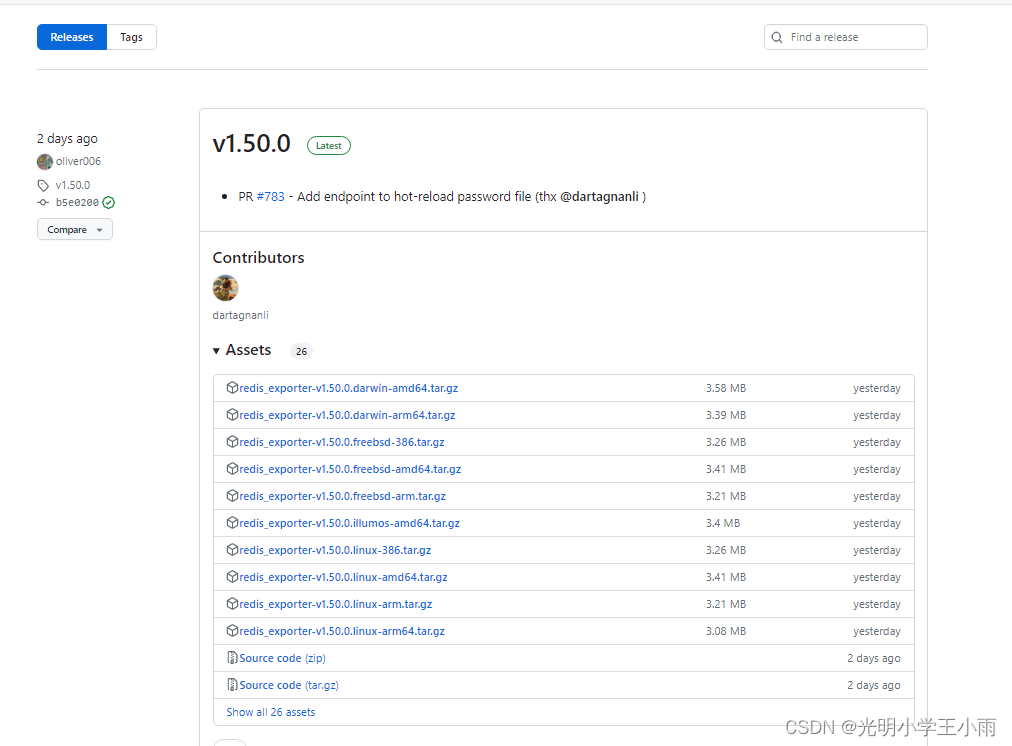Switch to the Releases tab

[72, 37]
